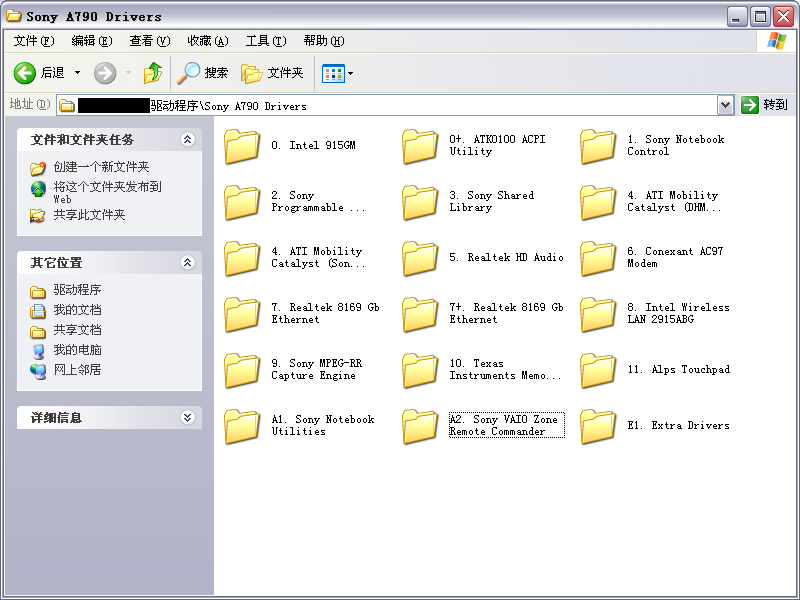Toggle the Folders pane button
Image resolution: width=800 pixels, height=600 pixels.
click(272, 73)
